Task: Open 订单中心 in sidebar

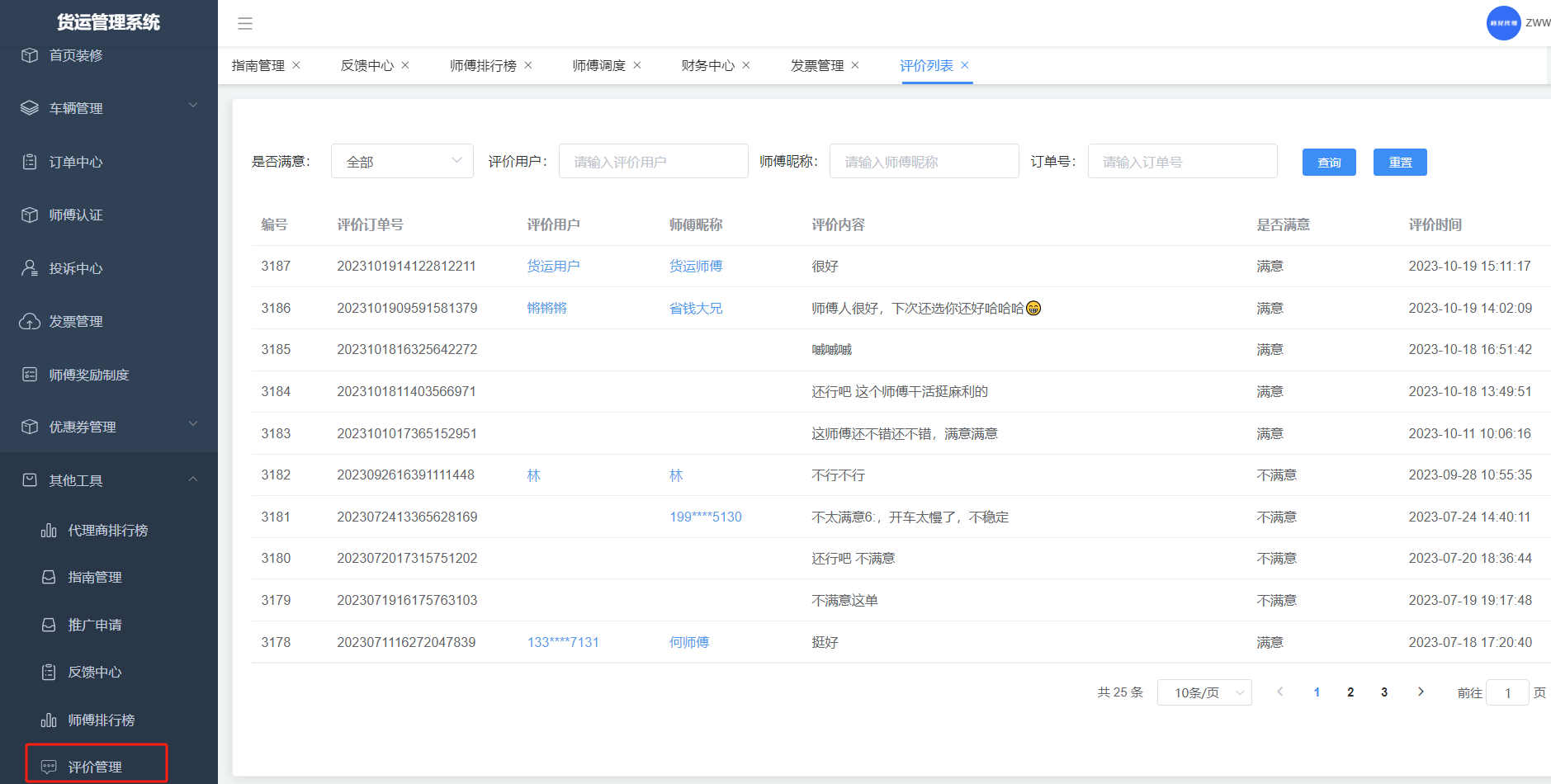Action: pos(76,162)
